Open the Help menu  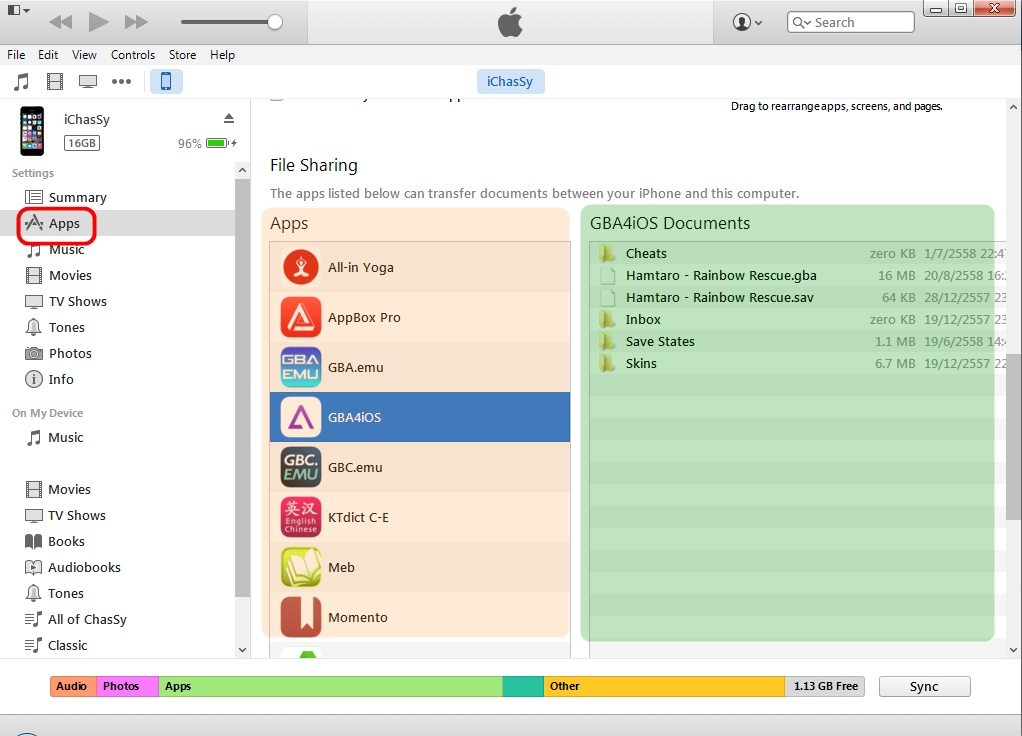[x=222, y=55]
